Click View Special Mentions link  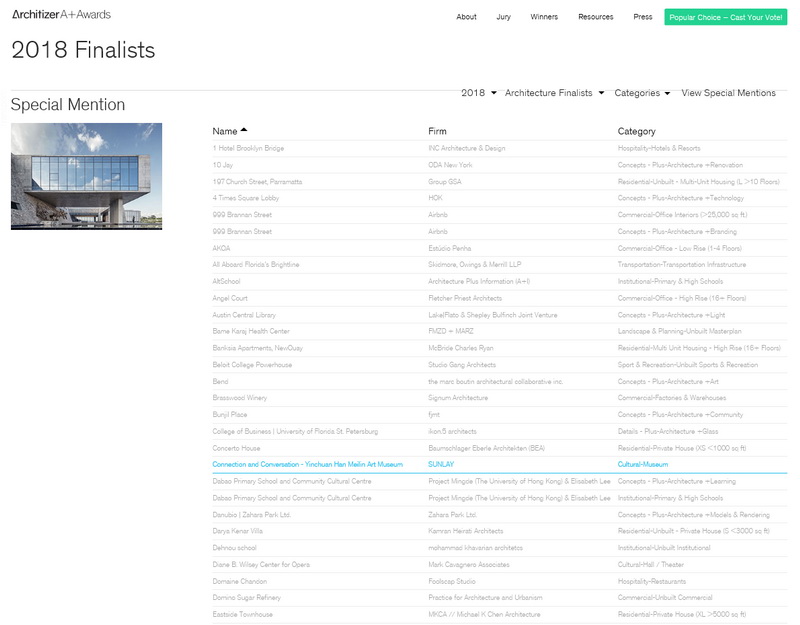[x=728, y=93]
